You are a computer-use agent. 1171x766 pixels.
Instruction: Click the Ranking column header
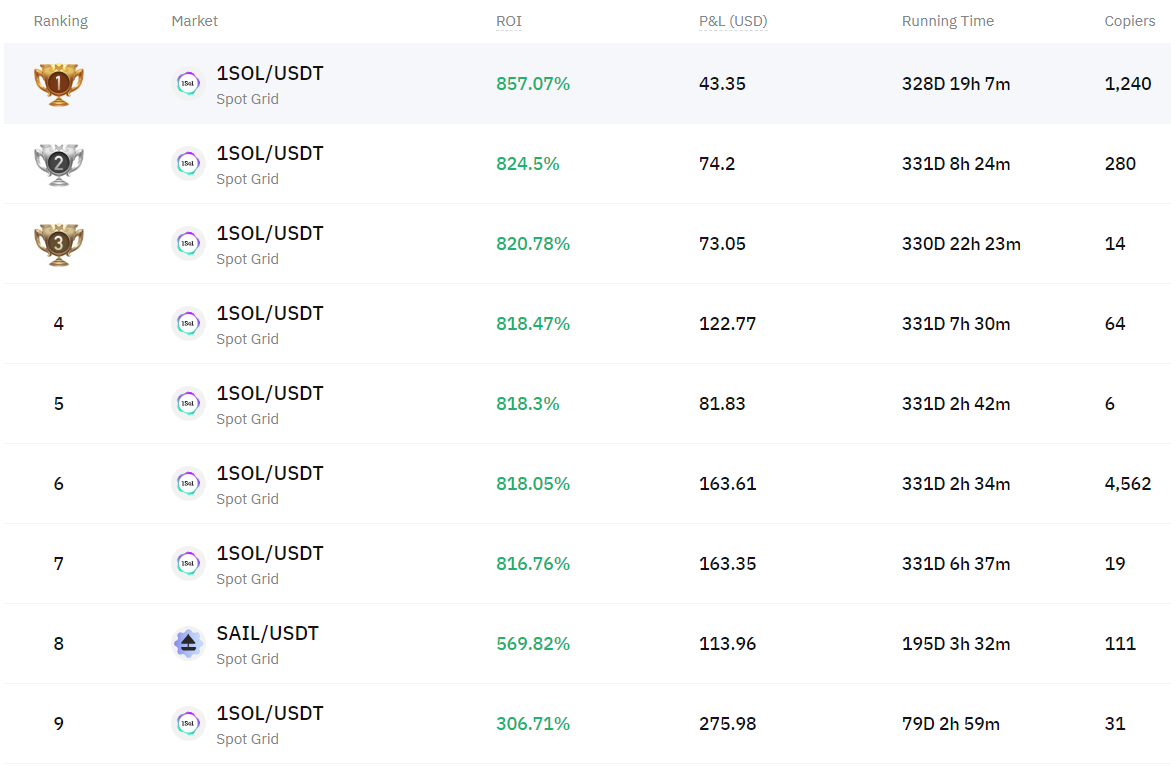(60, 22)
